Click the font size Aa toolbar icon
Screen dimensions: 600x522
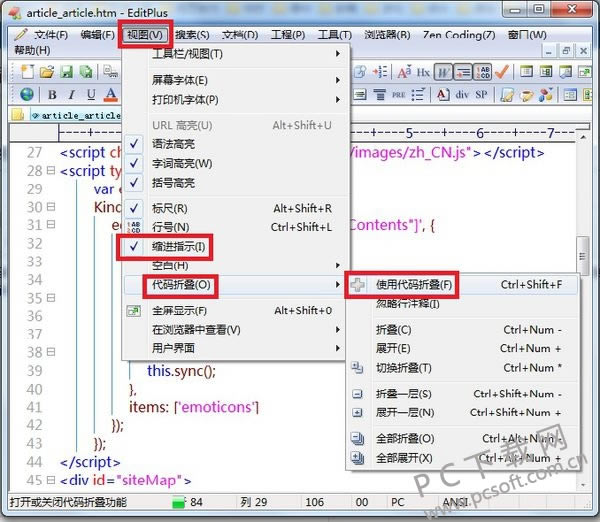pos(404,72)
